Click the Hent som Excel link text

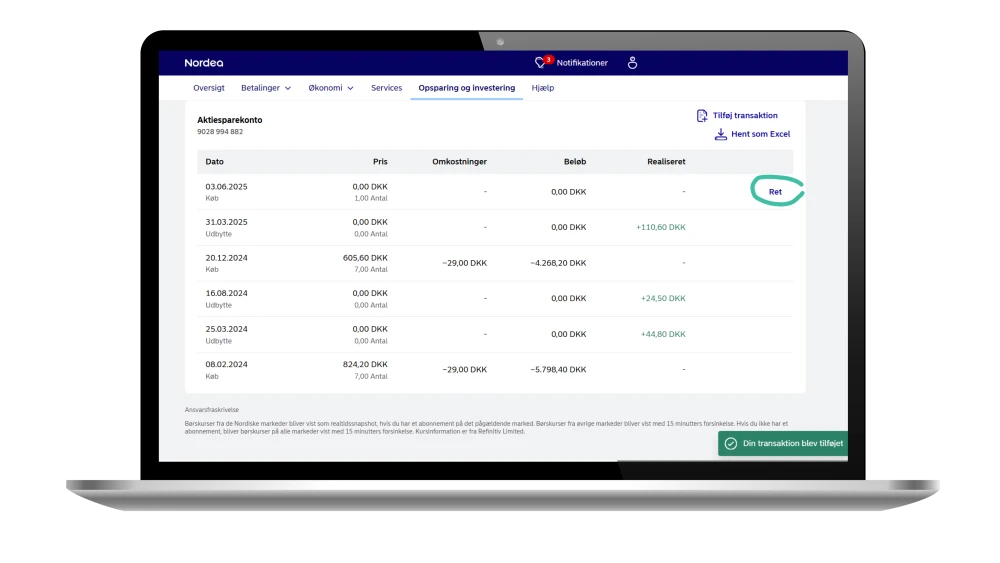(x=760, y=134)
